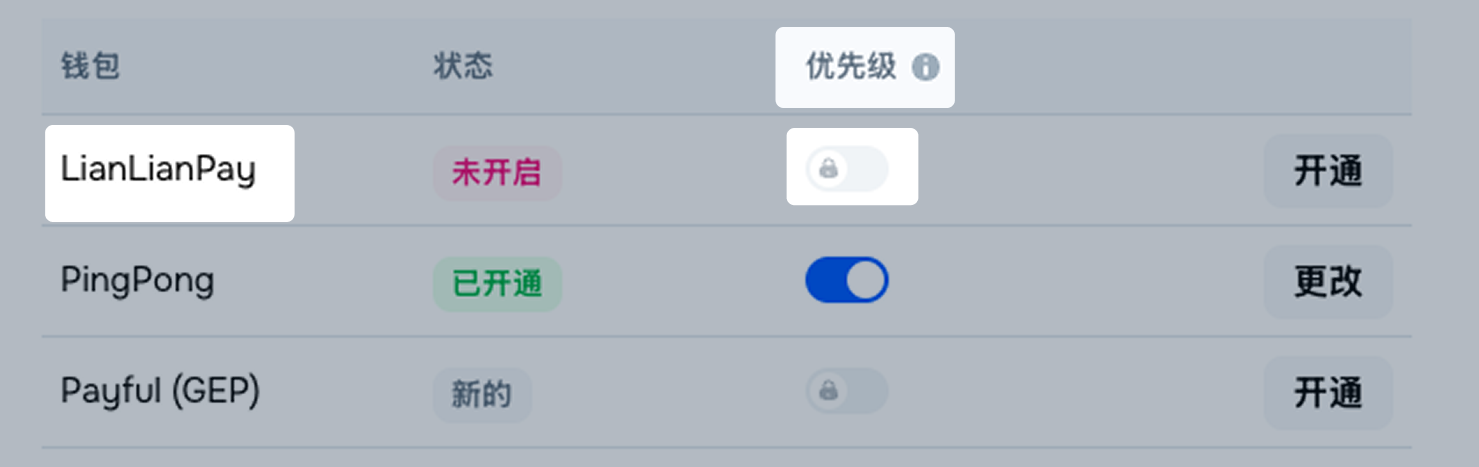Viewport: 1479px width, 467px height.
Task: Click the 未开启 status badge
Action: (496, 173)
